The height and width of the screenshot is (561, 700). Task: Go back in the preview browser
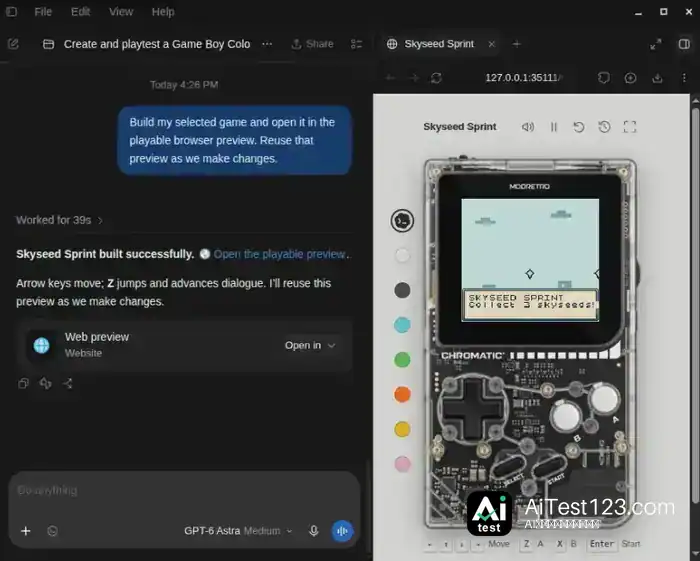click(390, 78)
